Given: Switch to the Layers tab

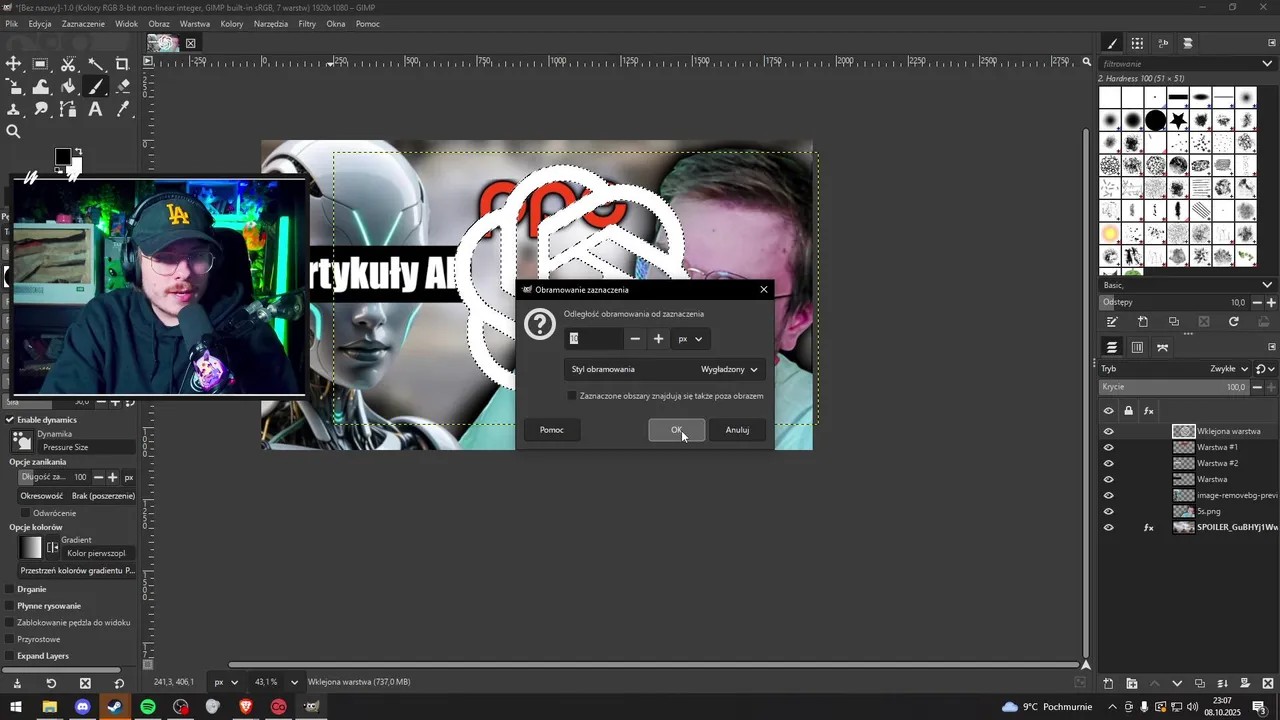Looking at the screenshot, I should 1112,347.
